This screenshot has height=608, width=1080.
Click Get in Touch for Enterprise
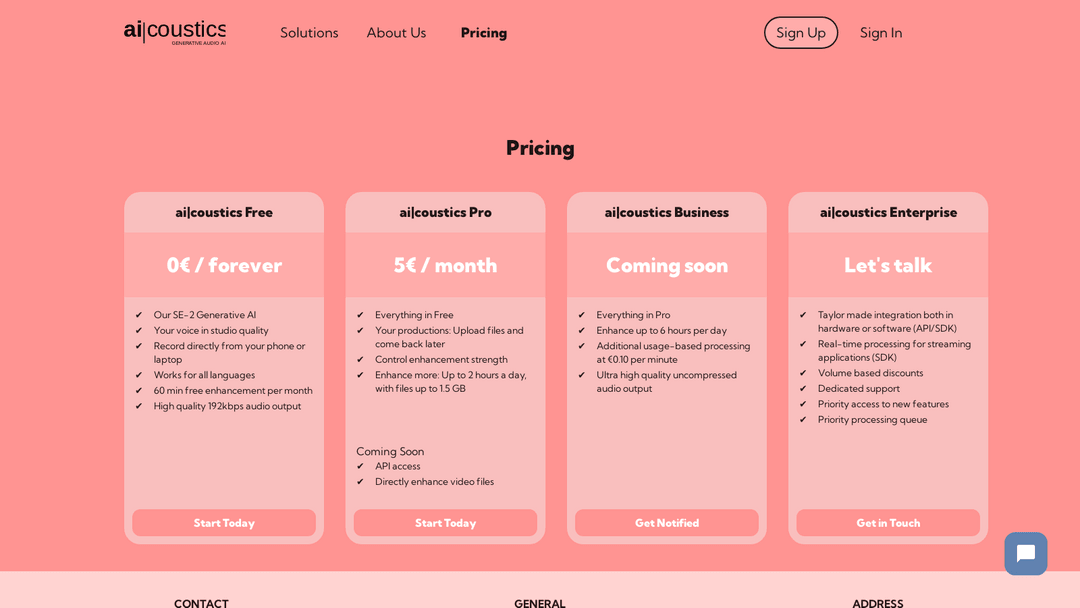(888, 523)
